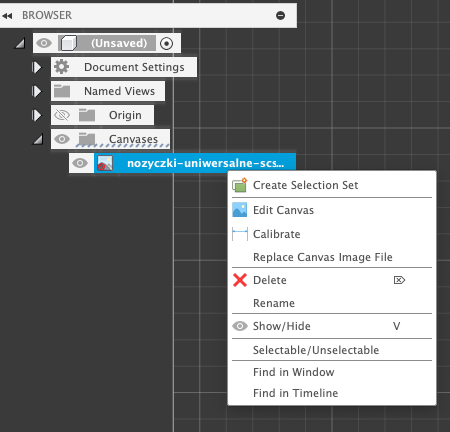Click the Edit Canvas picture icon

[240, 210]
